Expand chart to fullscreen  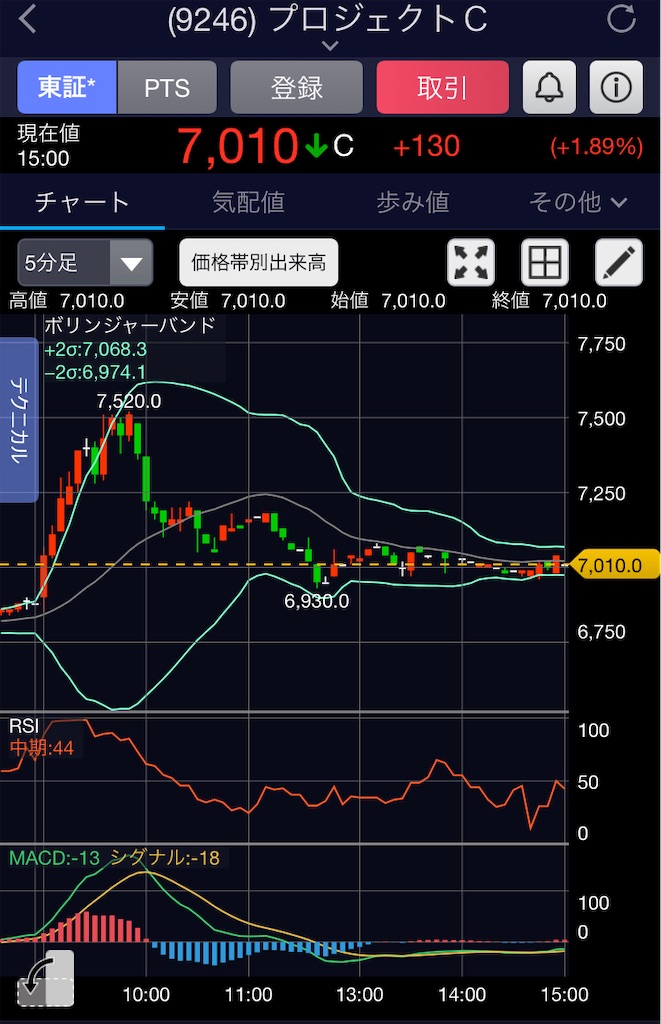pyautogui.click(x=471, y=263)
